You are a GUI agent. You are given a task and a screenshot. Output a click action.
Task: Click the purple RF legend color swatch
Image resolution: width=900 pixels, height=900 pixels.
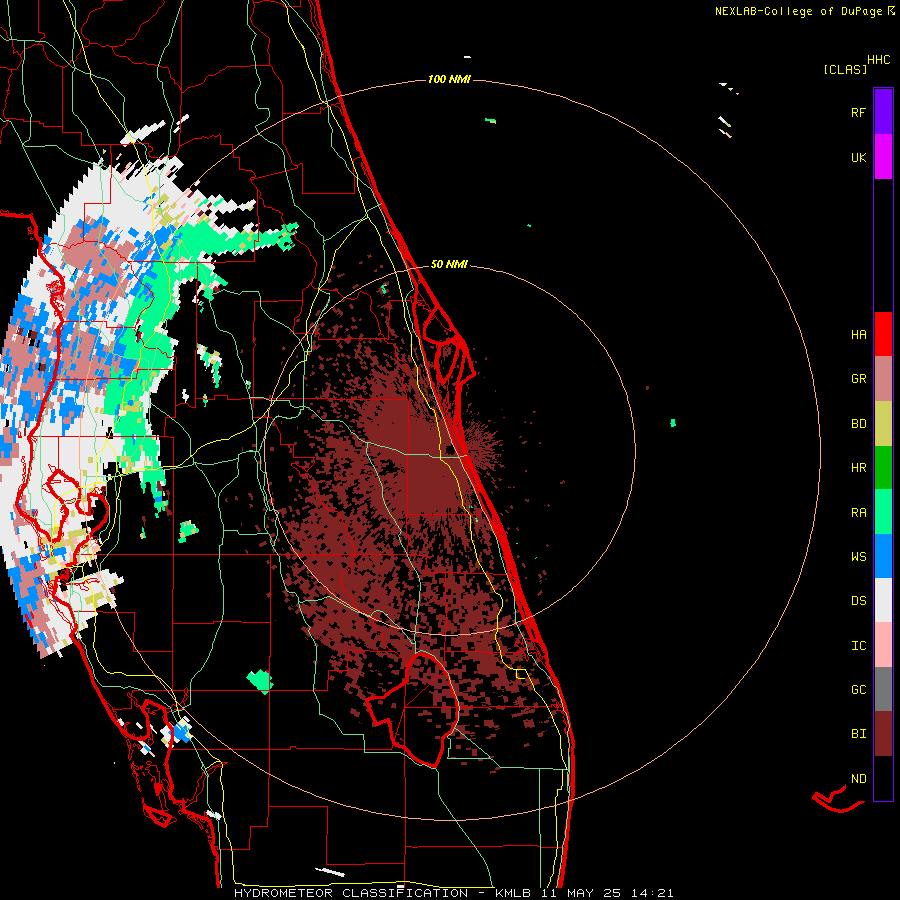[883, 111]
